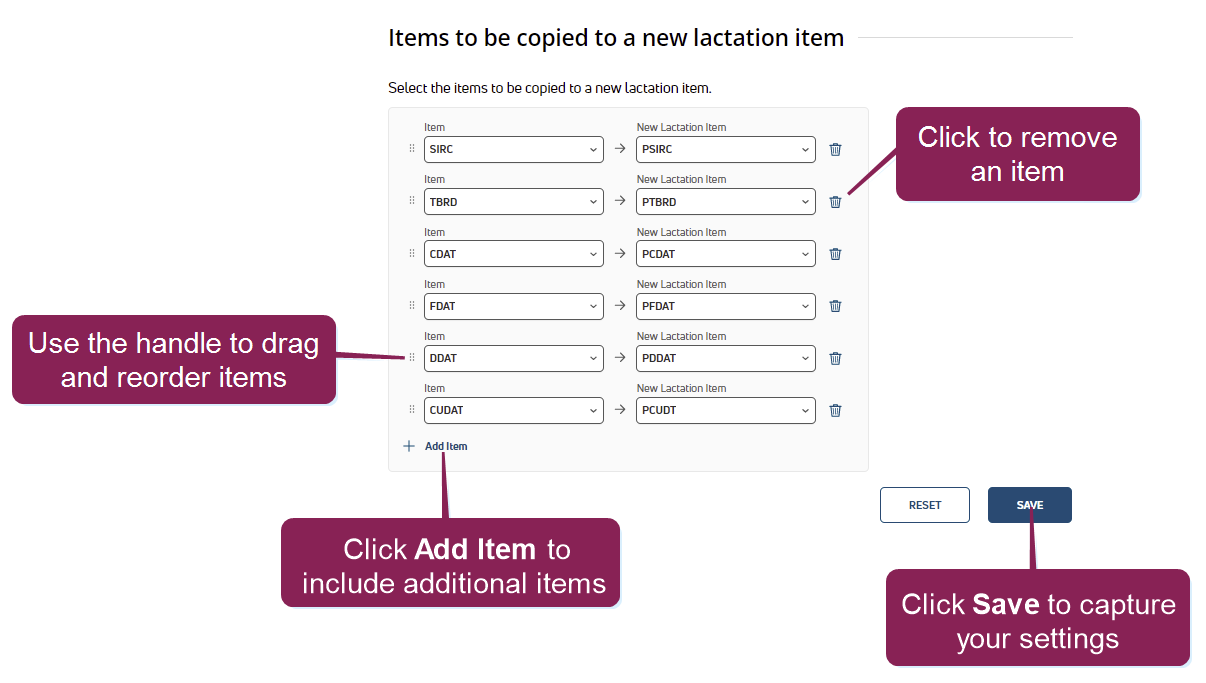Screen dimensions: 1206x683
Task: Click the Add Item link
Action: (446, 446)
